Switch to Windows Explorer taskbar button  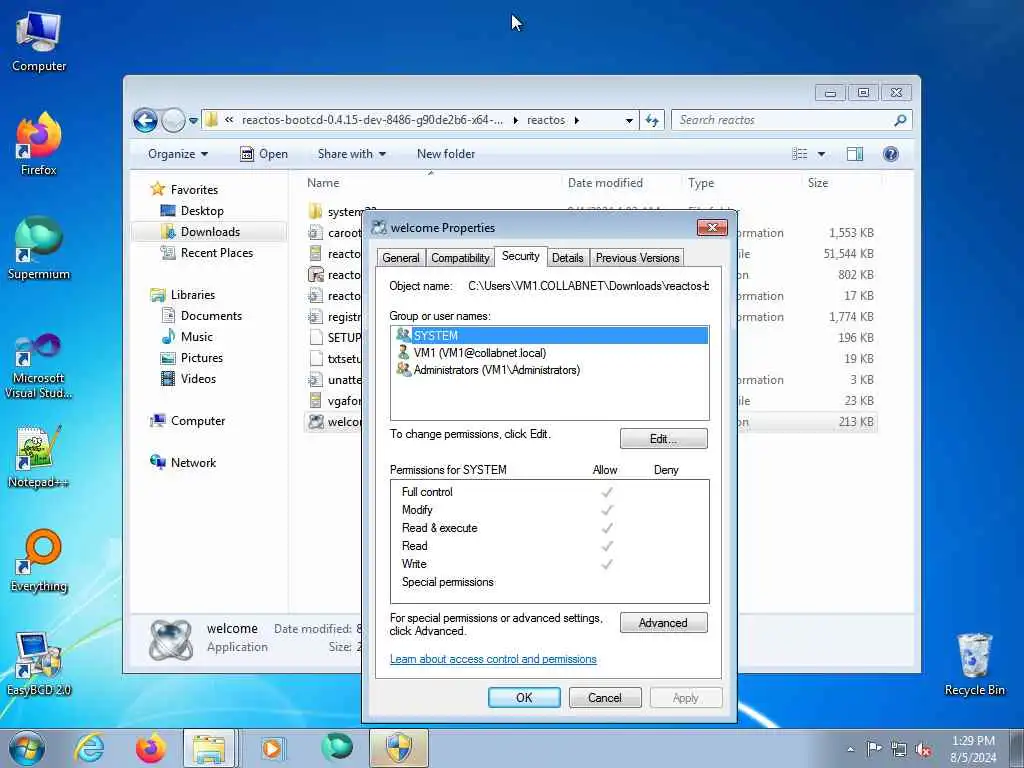pyautogui.click(x=210, y=748)
